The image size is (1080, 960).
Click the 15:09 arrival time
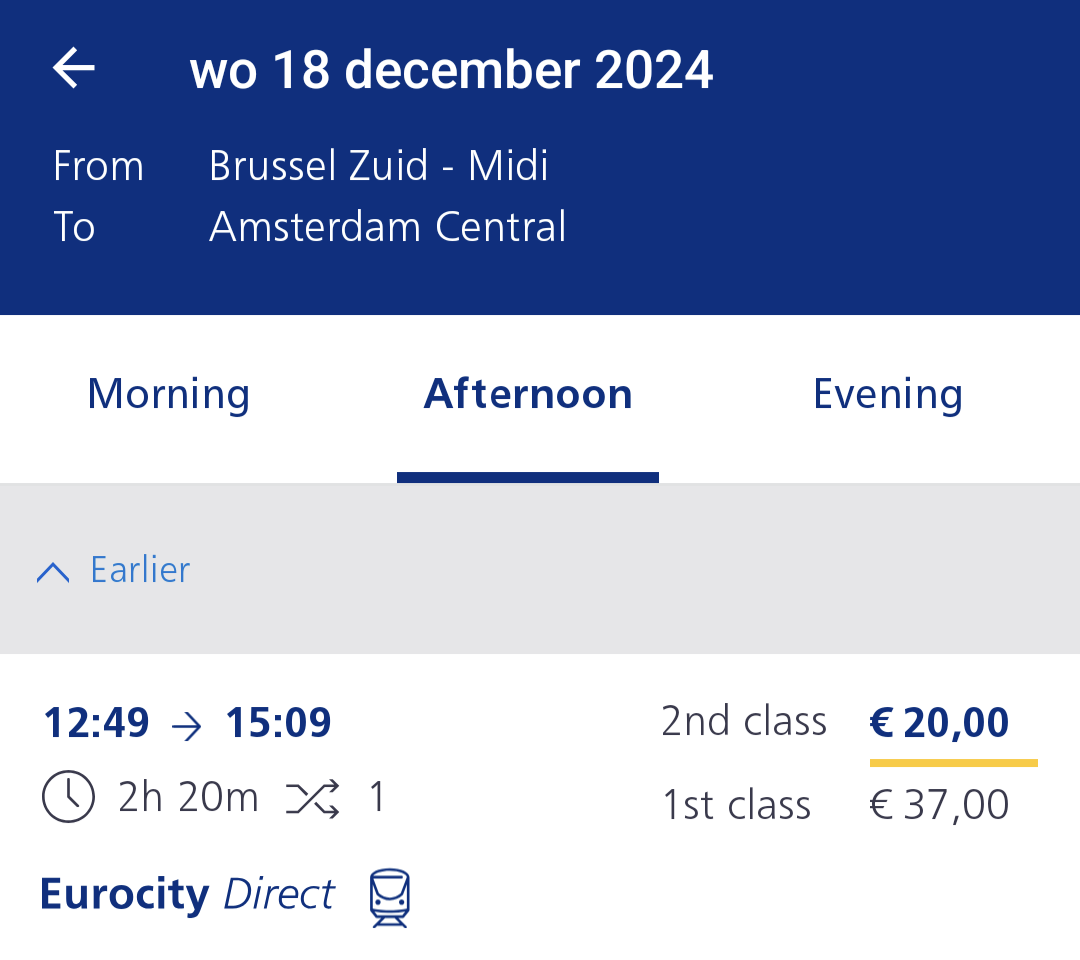pos(278,723)
